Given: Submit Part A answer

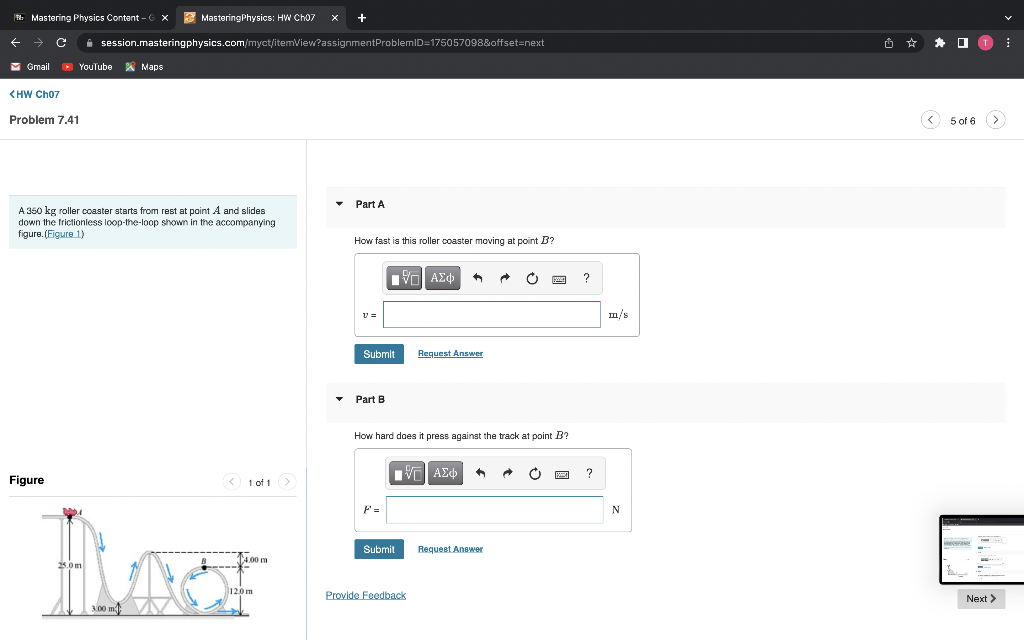Looking at the screenshot, I should [379, 354].
